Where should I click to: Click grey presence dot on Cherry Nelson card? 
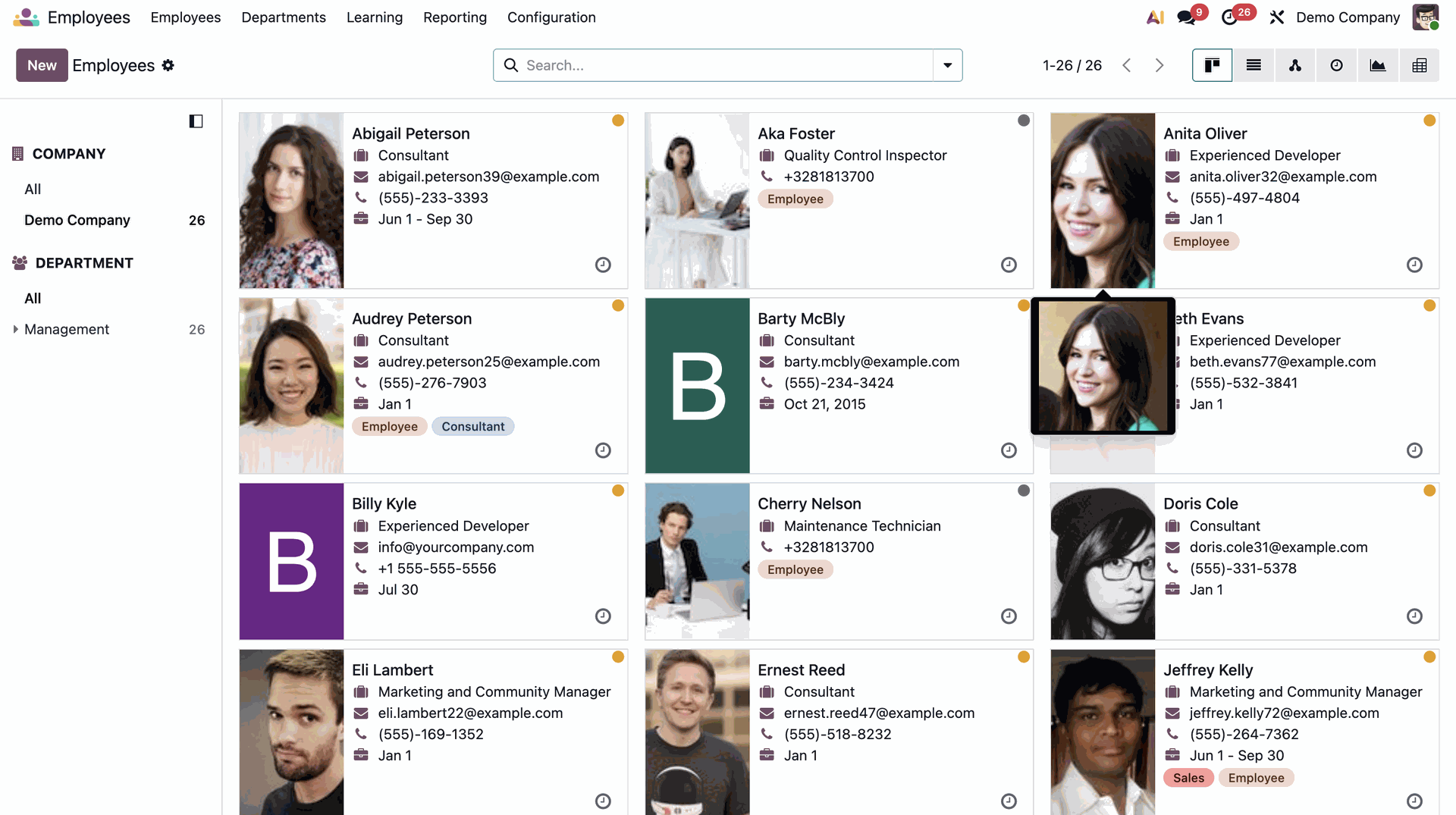(1024, 491)
